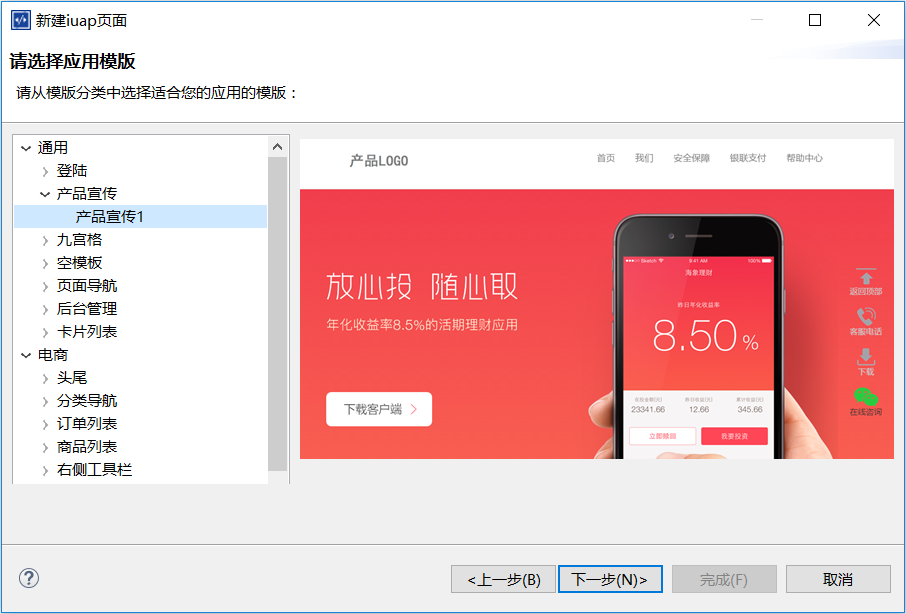The height and width of the screenshot is (614, 906).
Task: Collapse the 电商 category node
Action: tap(26, 355)
